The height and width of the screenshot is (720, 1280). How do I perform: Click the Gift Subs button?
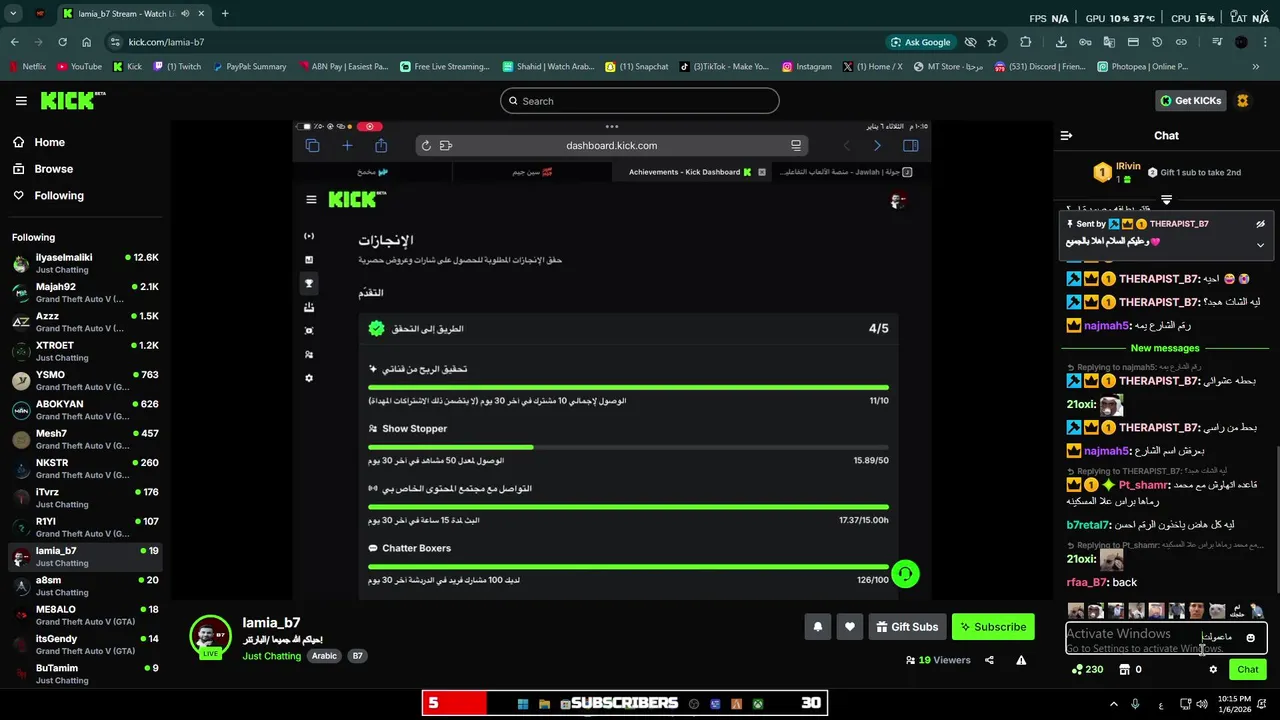point(907,627)
